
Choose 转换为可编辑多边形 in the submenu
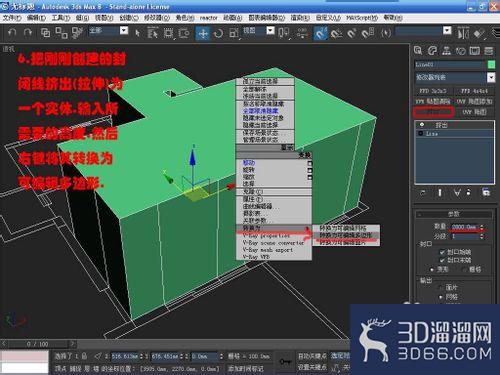coord(346,235)
